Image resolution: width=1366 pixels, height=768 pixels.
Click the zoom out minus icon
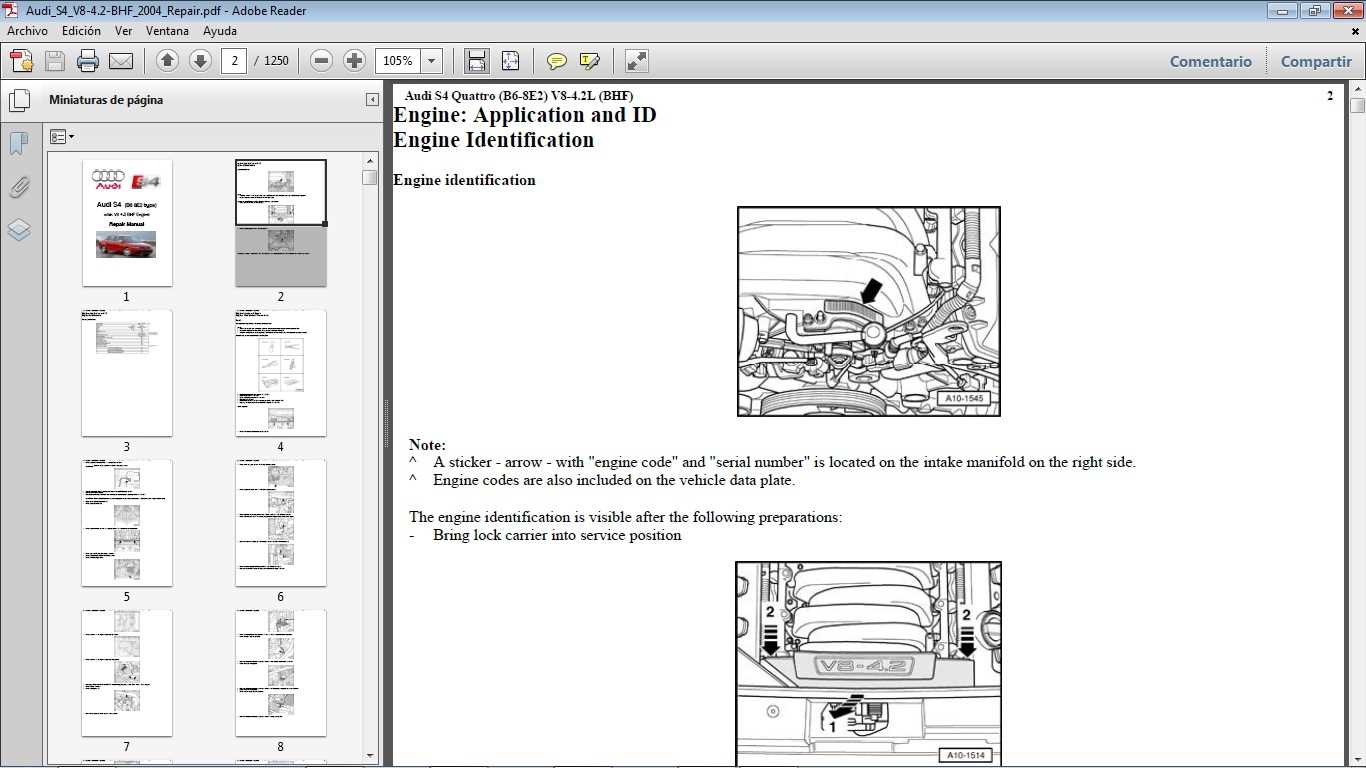pyautogui.click(x=321, y=61)
